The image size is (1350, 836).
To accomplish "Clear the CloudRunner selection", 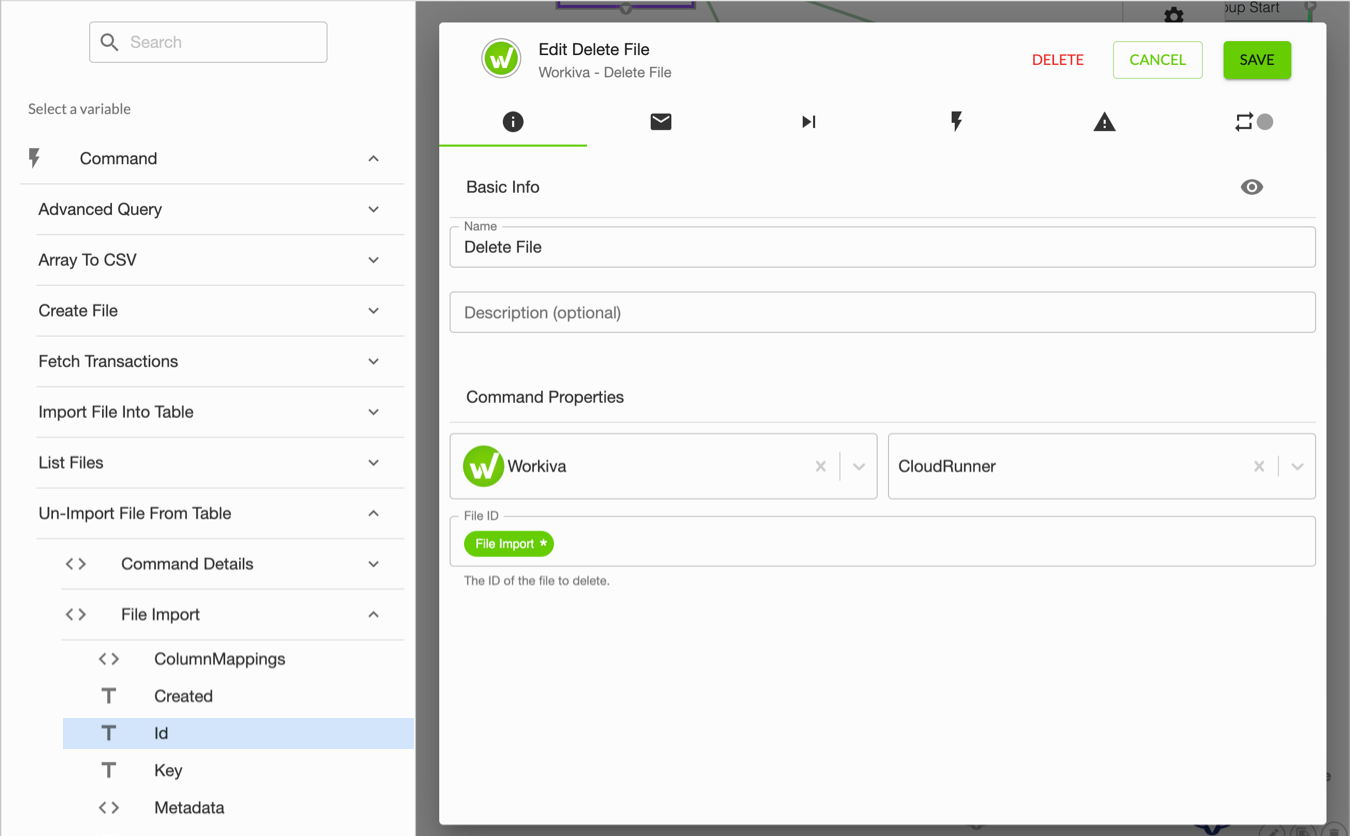I will 1259,466.
